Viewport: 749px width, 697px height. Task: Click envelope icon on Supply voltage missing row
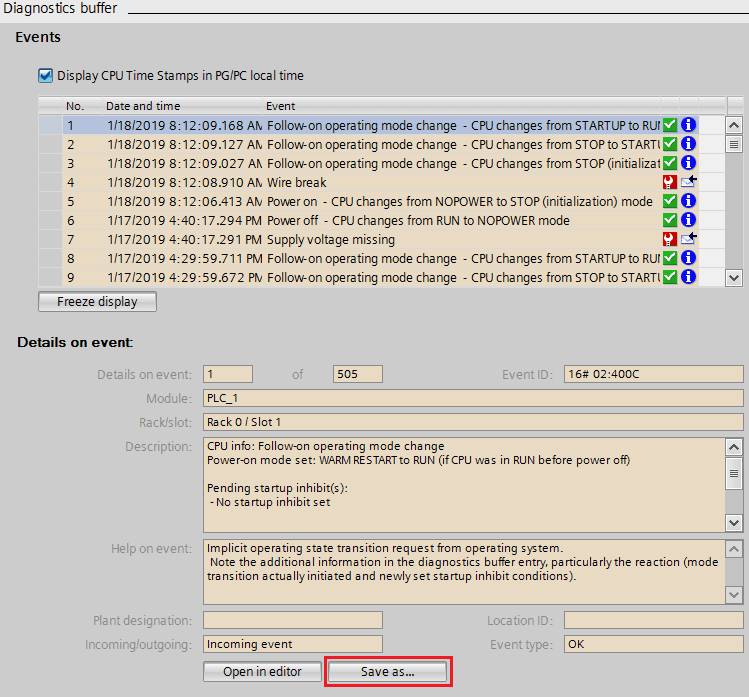(x=688, y=238)
